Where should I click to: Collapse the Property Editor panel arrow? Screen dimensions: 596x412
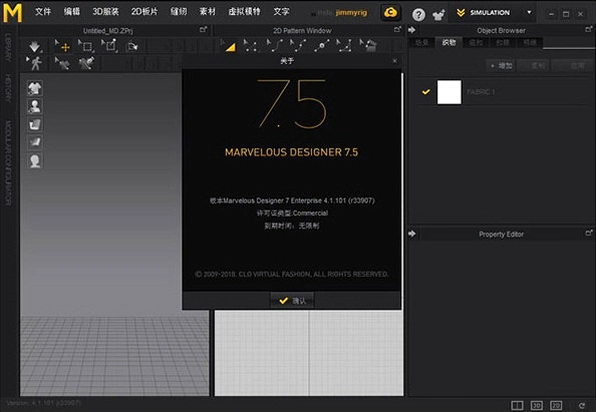[x=412, y=234]
